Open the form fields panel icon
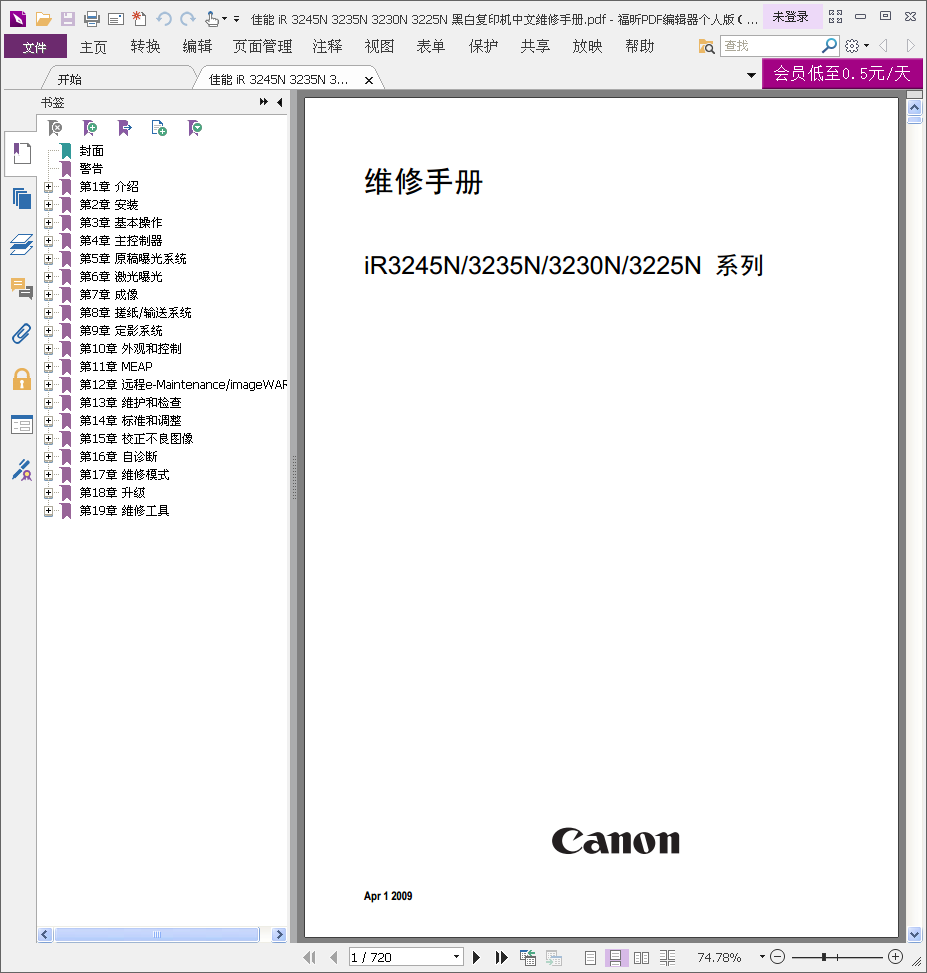This screenshot has height=973, width=927. 22,424
